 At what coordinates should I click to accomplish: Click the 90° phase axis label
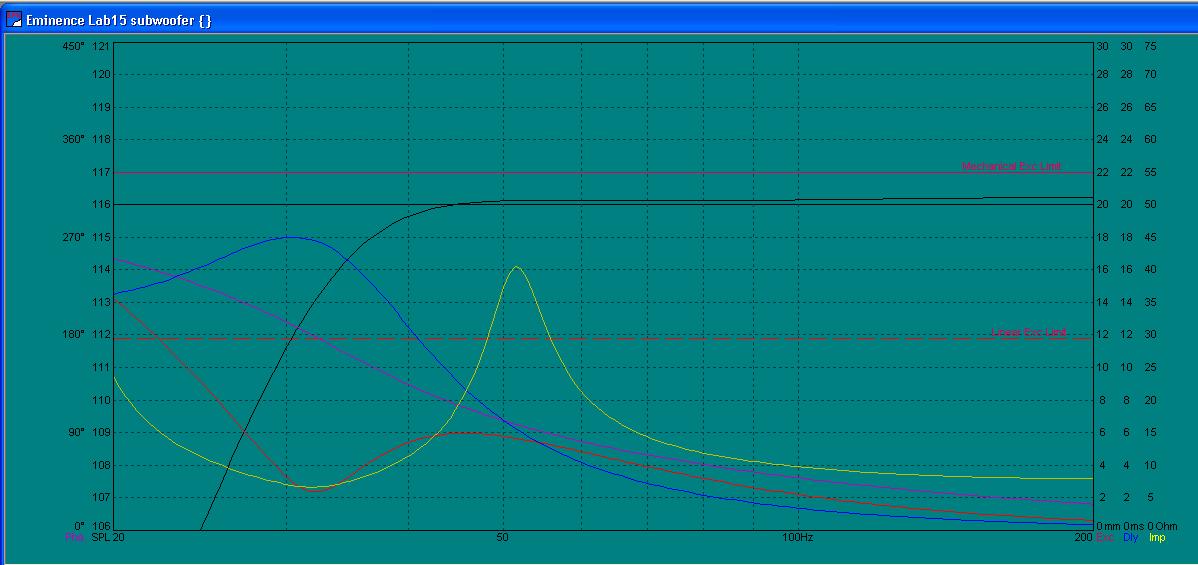point(76,432)
